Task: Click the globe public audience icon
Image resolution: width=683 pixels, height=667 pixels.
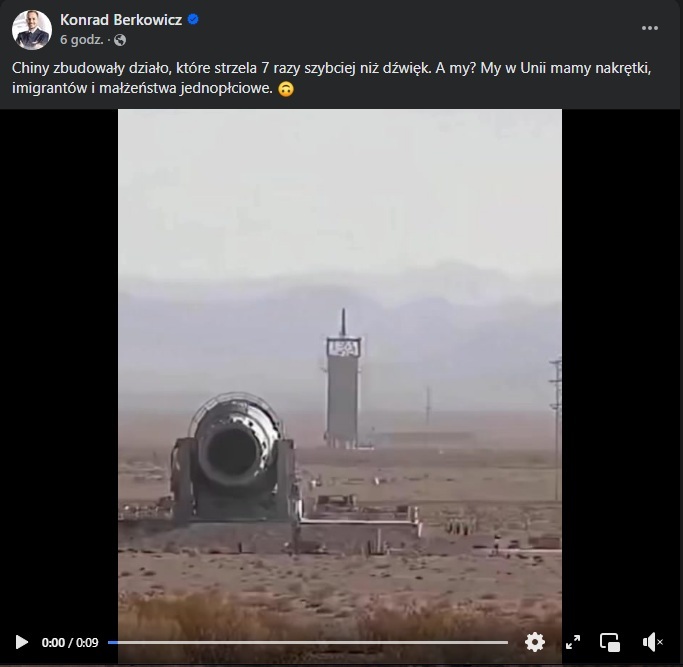Action: [120, 40]
